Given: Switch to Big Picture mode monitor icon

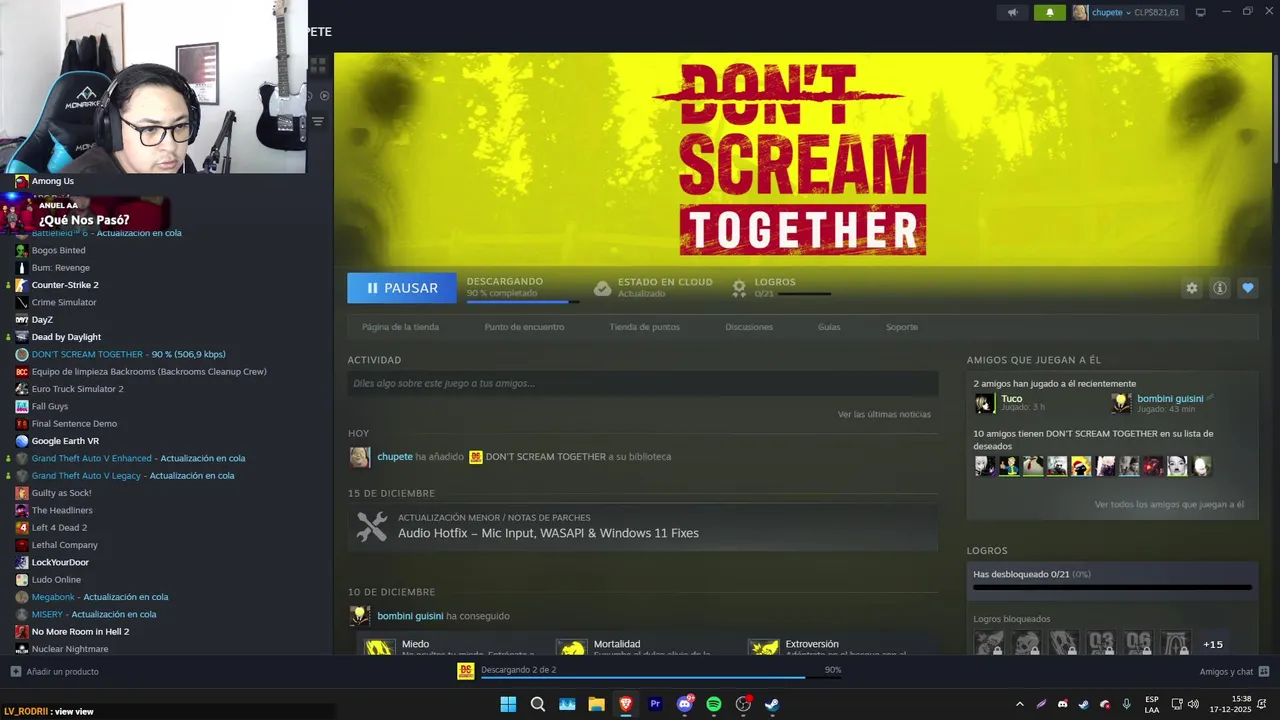Looking at the screenshot, I should (x=1200, y=13).
